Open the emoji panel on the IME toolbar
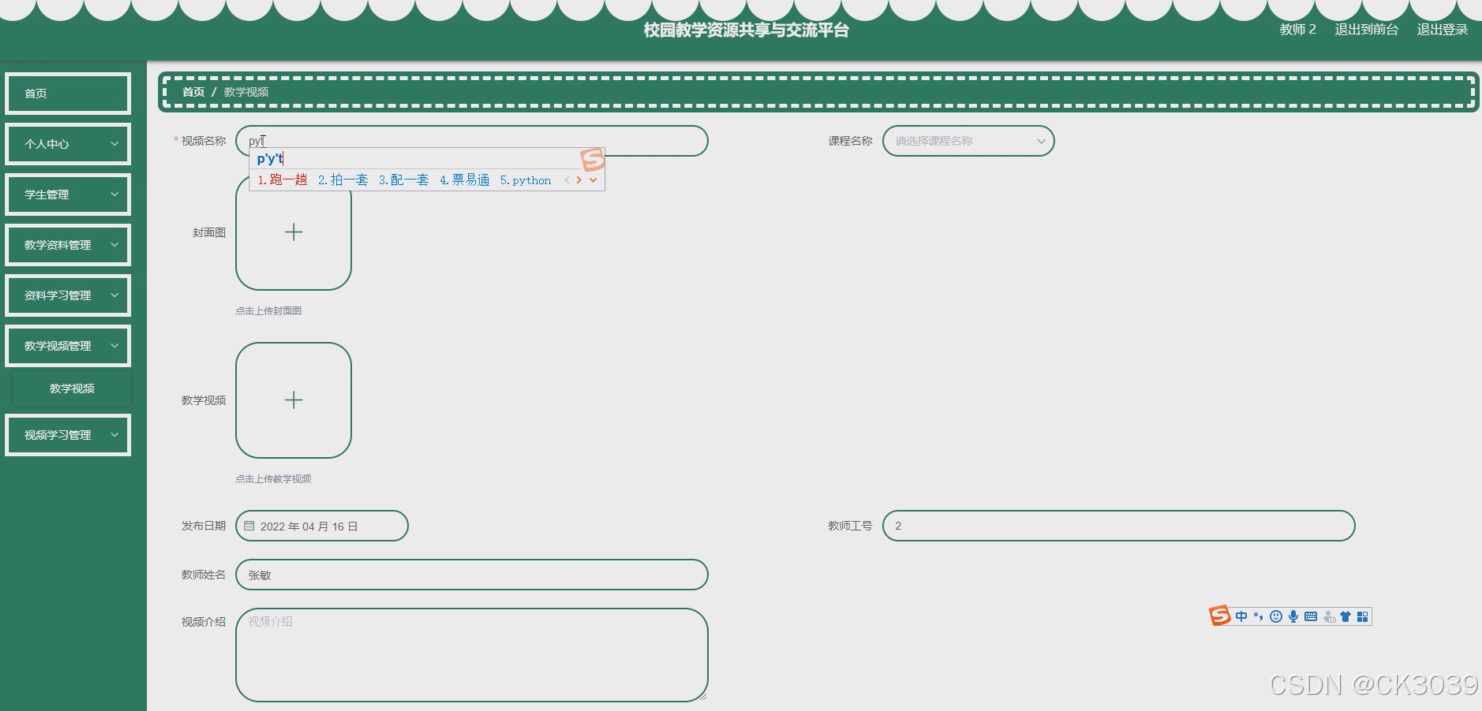The image size is (1482, 711). pyautogui.click(x=1276, y=617)
